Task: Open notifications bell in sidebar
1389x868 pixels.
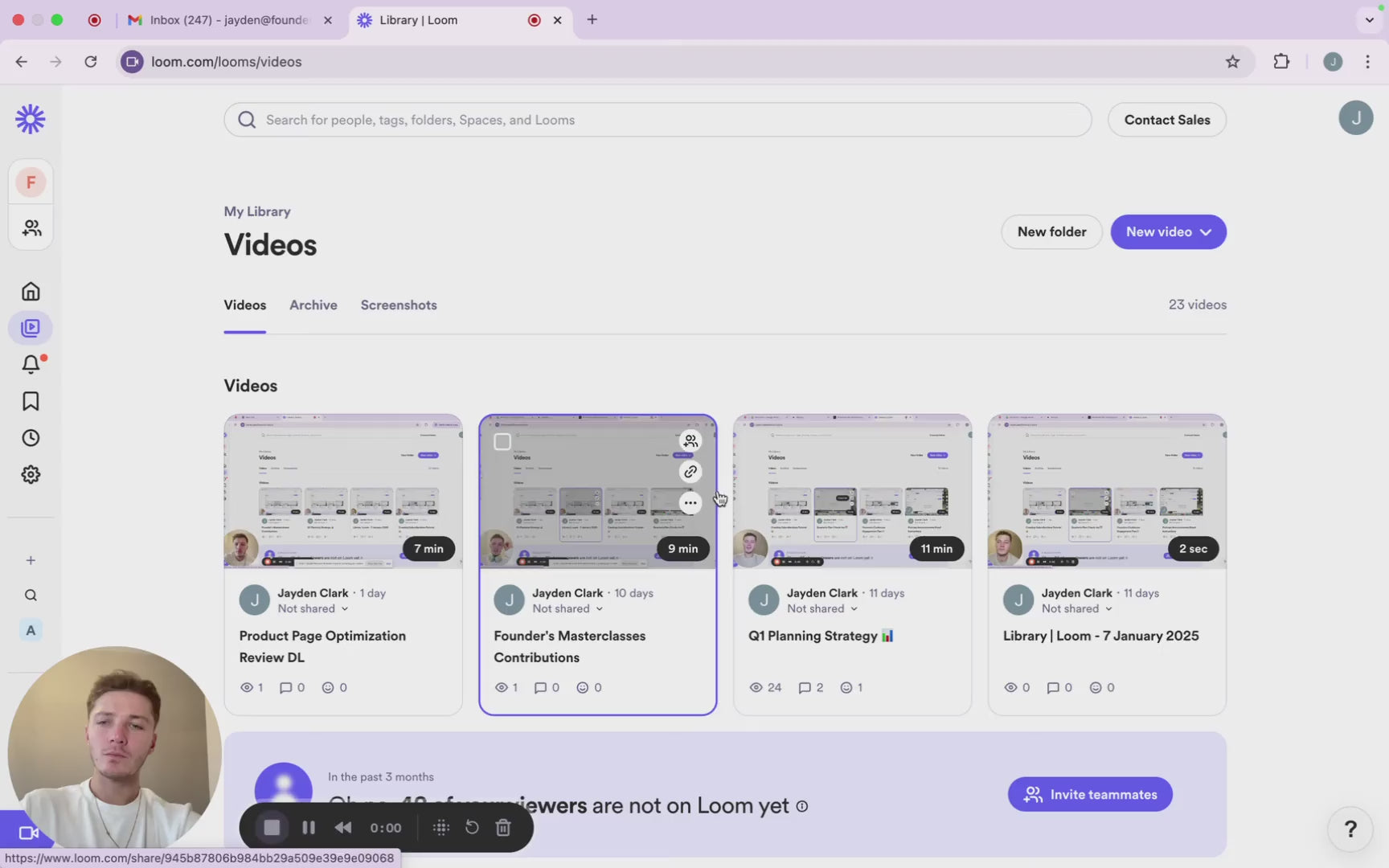Action: tap(31, 364)
